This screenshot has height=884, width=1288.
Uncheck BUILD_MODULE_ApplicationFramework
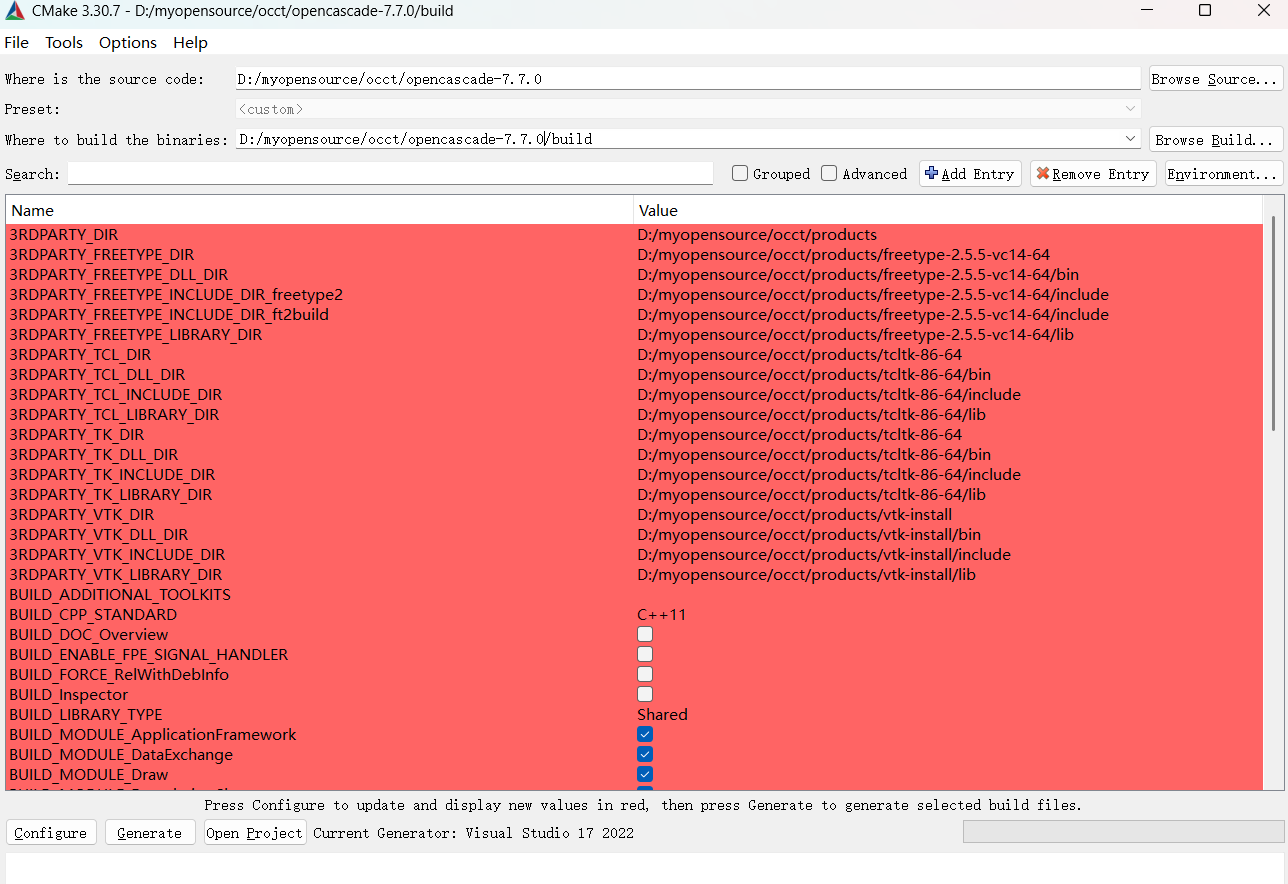point(645,733)
